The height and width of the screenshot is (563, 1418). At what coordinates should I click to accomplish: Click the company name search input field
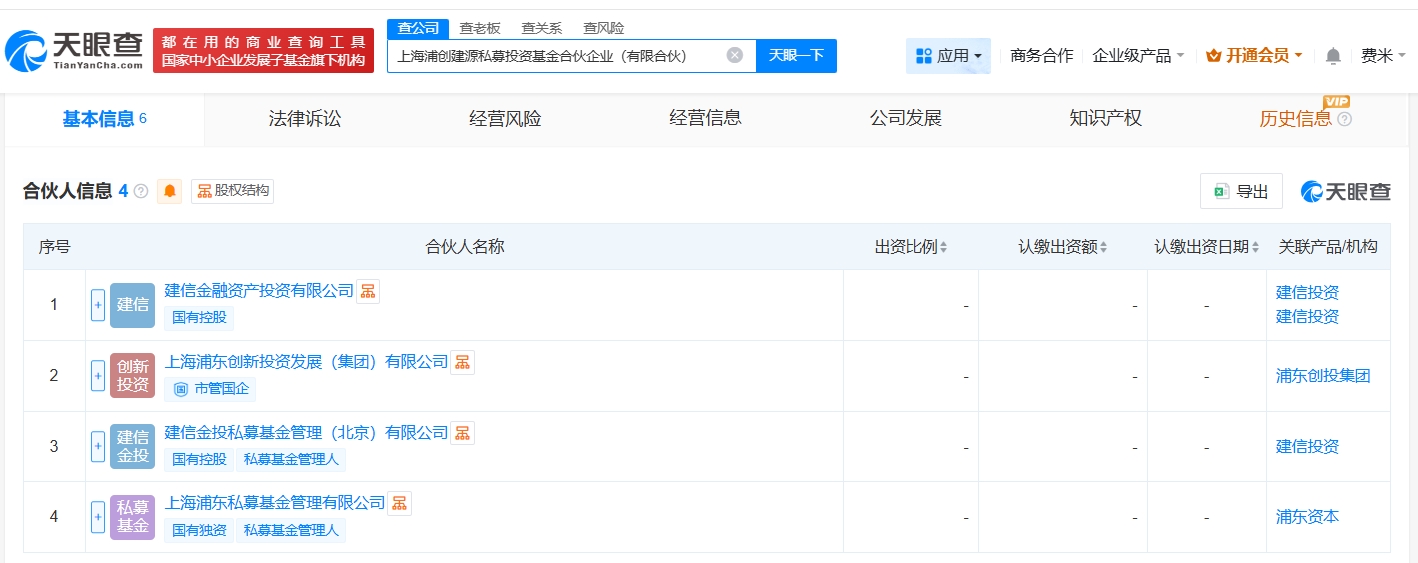click(555, 56)
